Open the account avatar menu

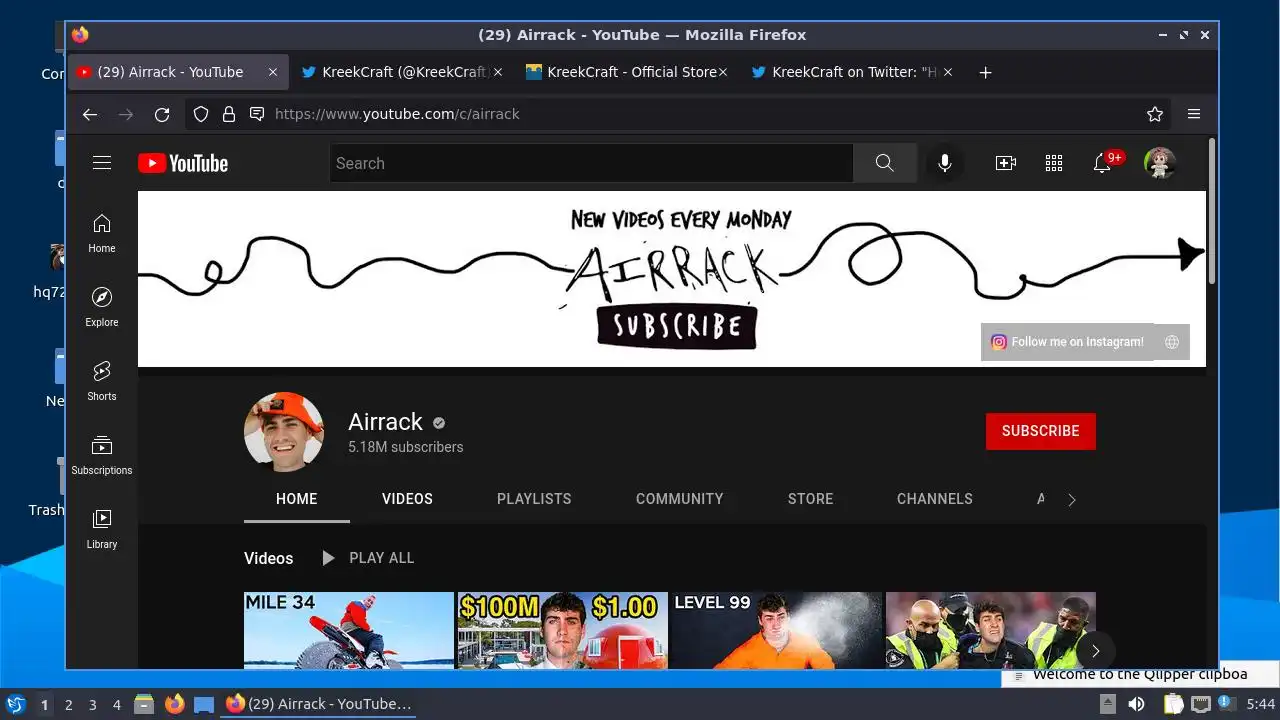click(1160, 163)
